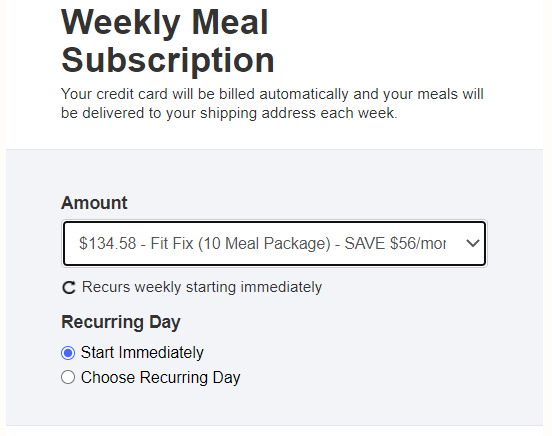Click the "Amount" field label
Image resolution: width=552 pixels, height=436 pixels.
[94, 203]
